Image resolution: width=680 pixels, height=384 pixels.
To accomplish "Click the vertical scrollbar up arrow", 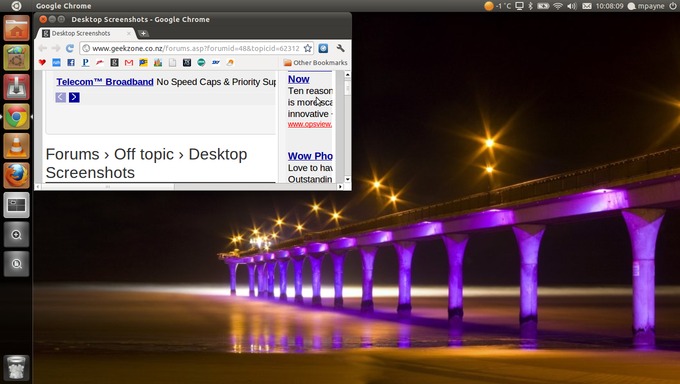I will point(347,75).
